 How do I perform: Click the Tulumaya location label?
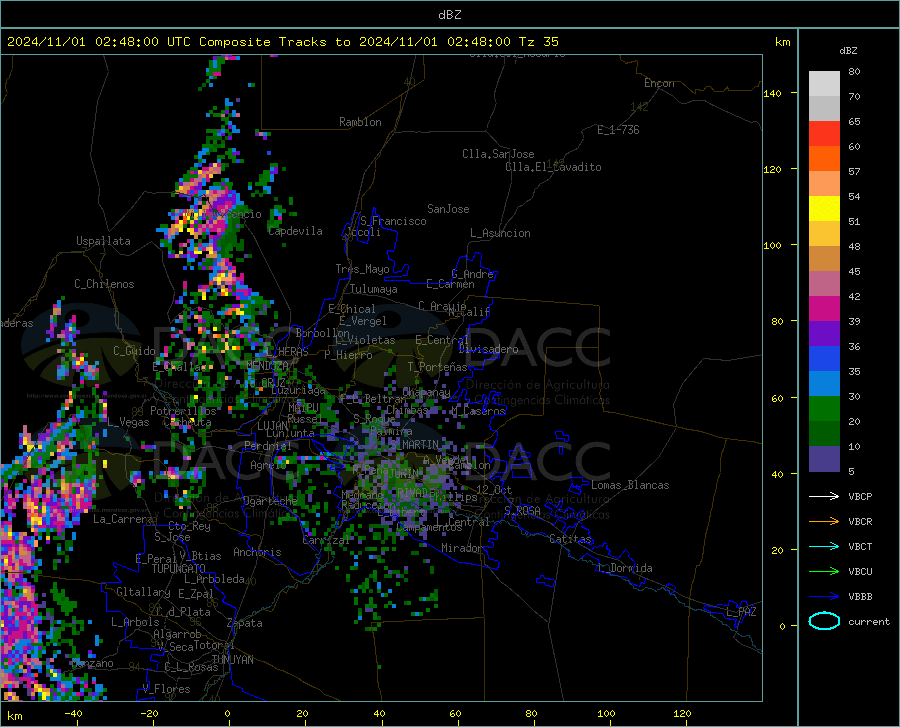(x=374, y=289)
